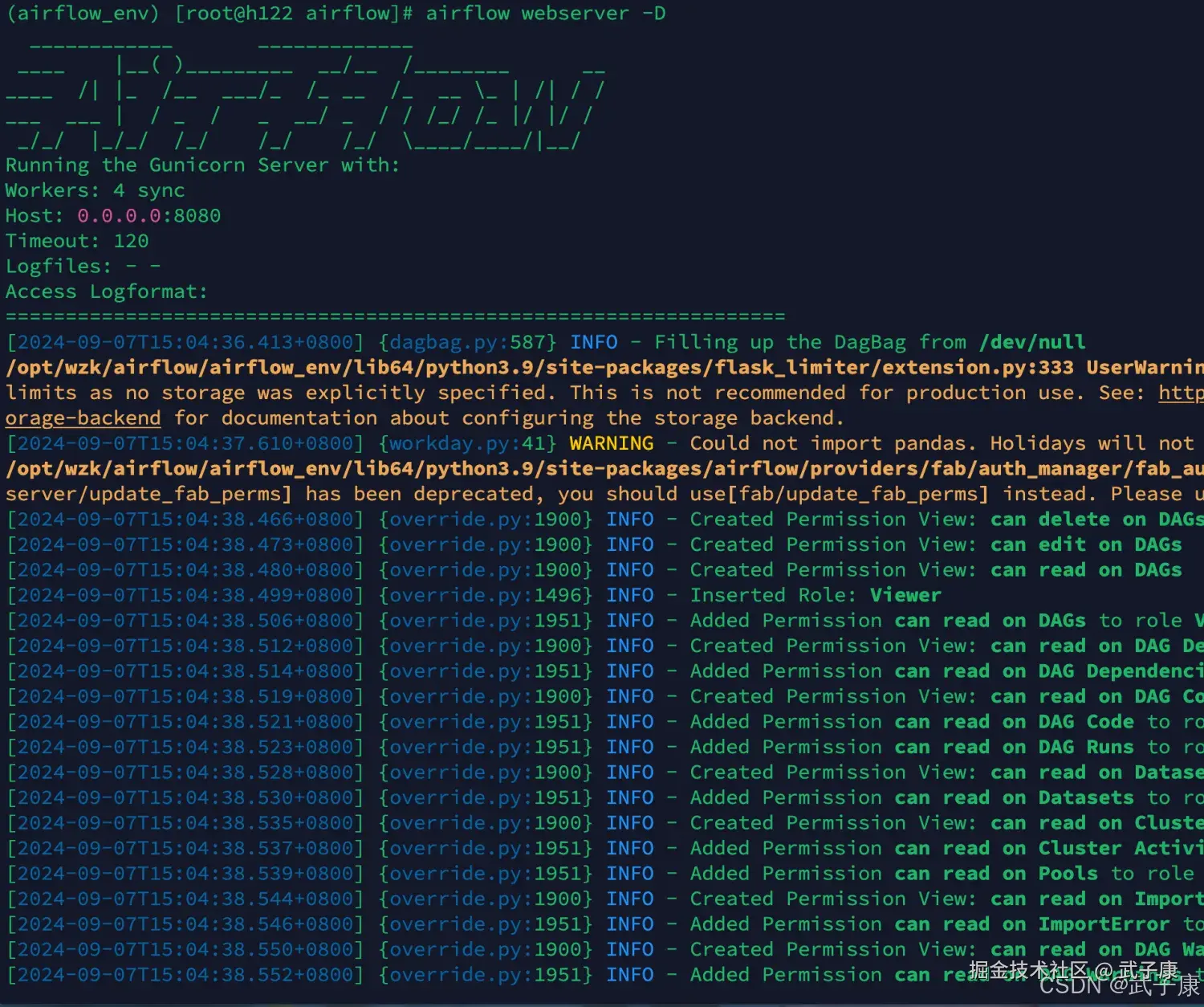
Task: Select the /dev/null path text
Action: tap(1031, 341)
